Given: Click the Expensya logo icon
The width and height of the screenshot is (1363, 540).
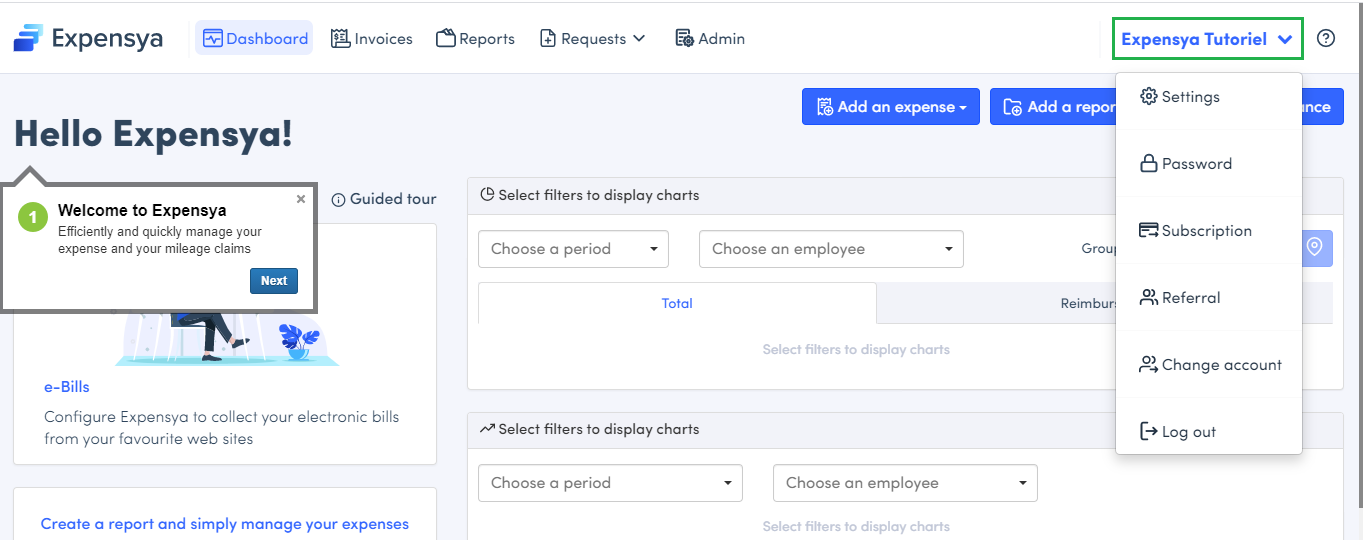Looking at the screenshot, I should point(28,39).
